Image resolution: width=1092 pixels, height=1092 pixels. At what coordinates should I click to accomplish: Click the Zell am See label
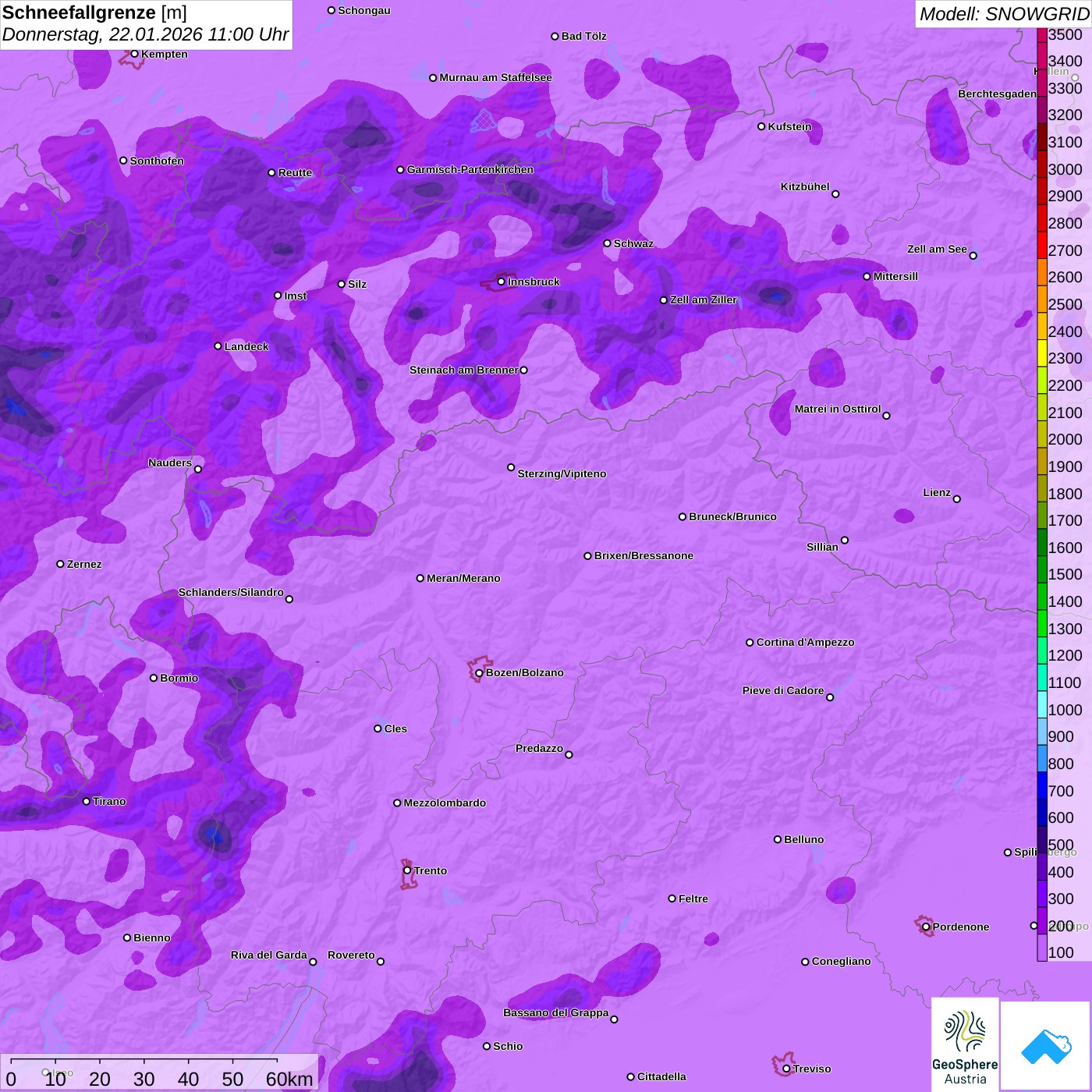click(937, 249)
